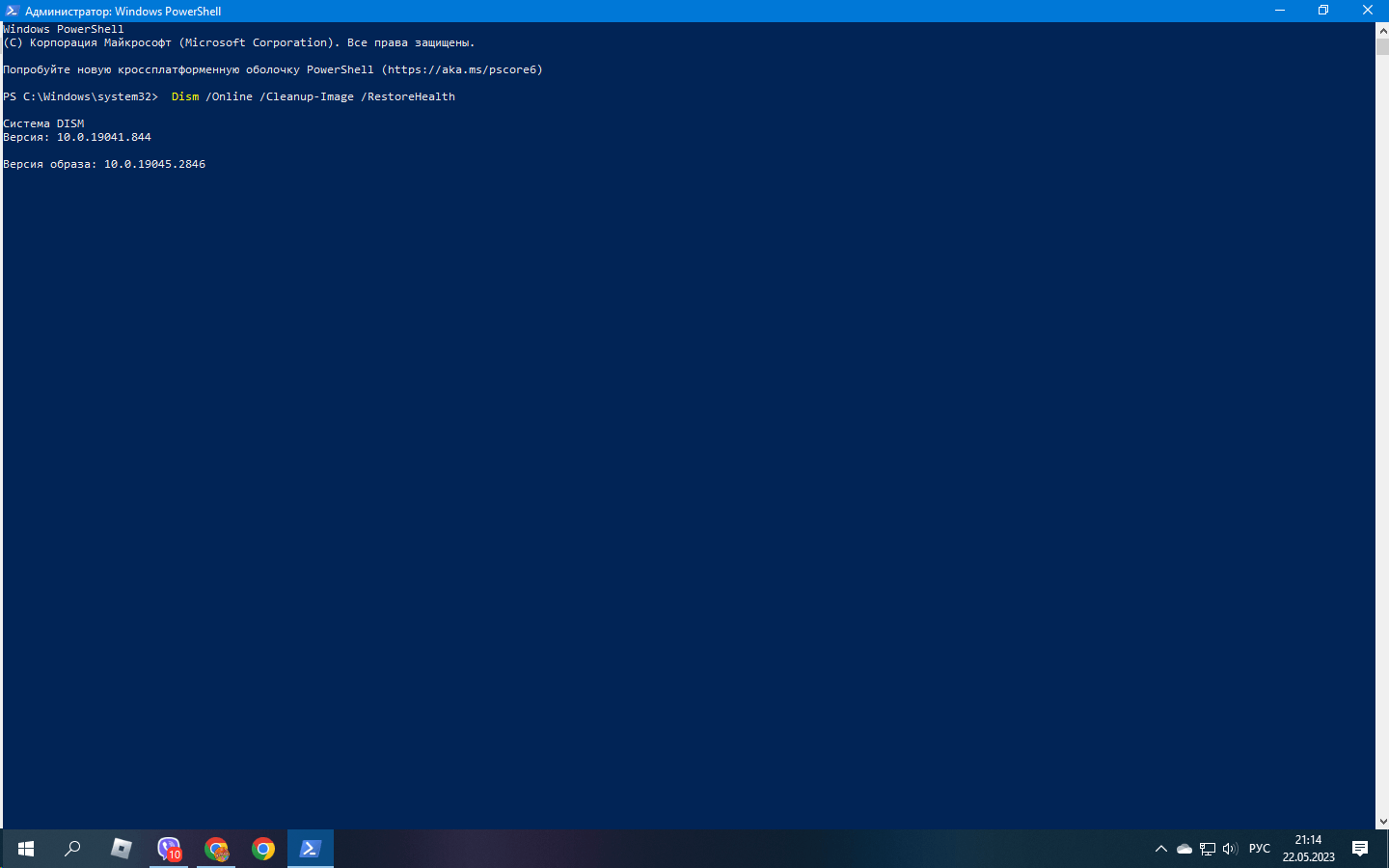Open the taskbar search magnifier
The image size is (1389, 868).
[x=72, y=849]
